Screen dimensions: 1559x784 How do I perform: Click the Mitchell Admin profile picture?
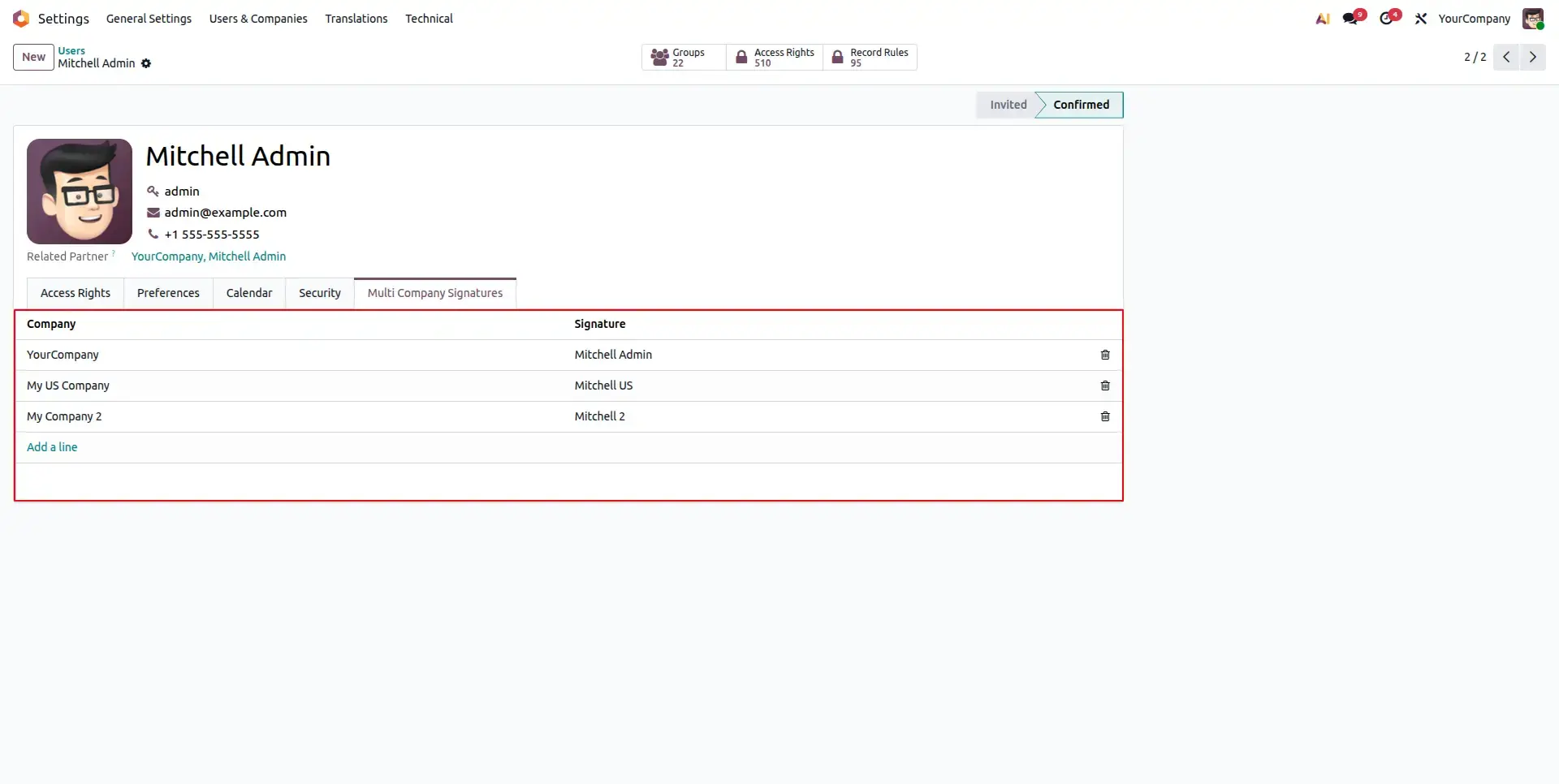coord(80,192)
